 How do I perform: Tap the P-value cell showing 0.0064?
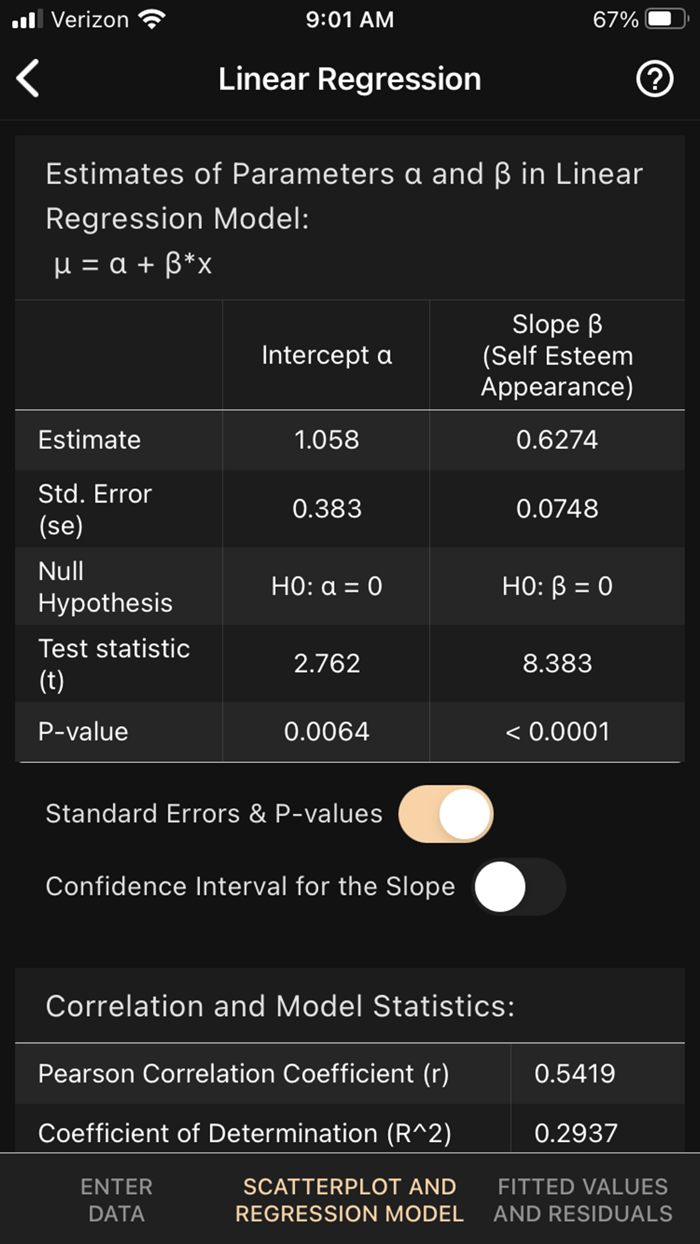pos(326,731)
